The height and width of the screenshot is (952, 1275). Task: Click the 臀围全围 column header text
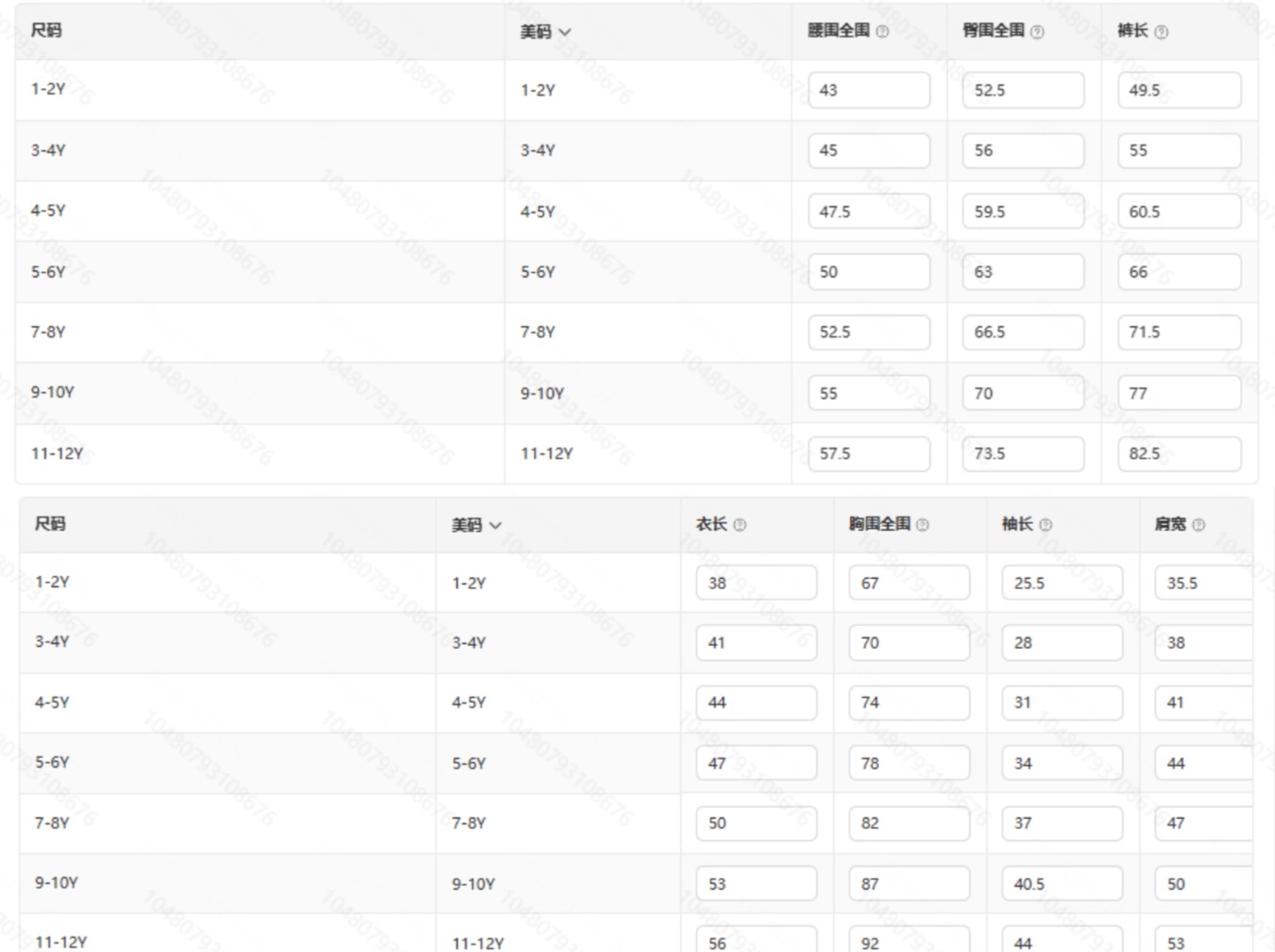[x=994, y=30]
